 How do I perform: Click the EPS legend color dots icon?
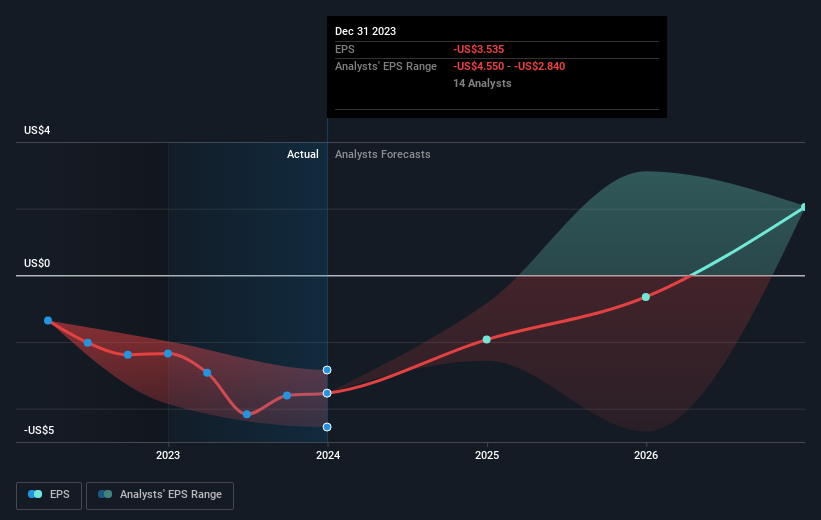coord(35,494)
